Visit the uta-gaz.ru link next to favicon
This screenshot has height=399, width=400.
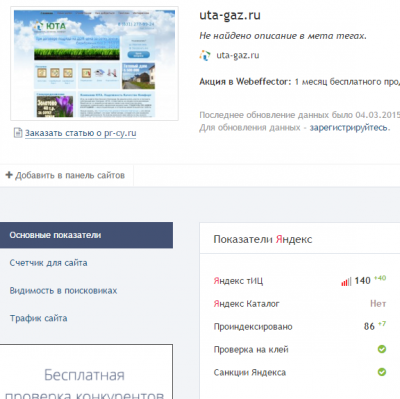pyautogui.click(x=238, y=55)
